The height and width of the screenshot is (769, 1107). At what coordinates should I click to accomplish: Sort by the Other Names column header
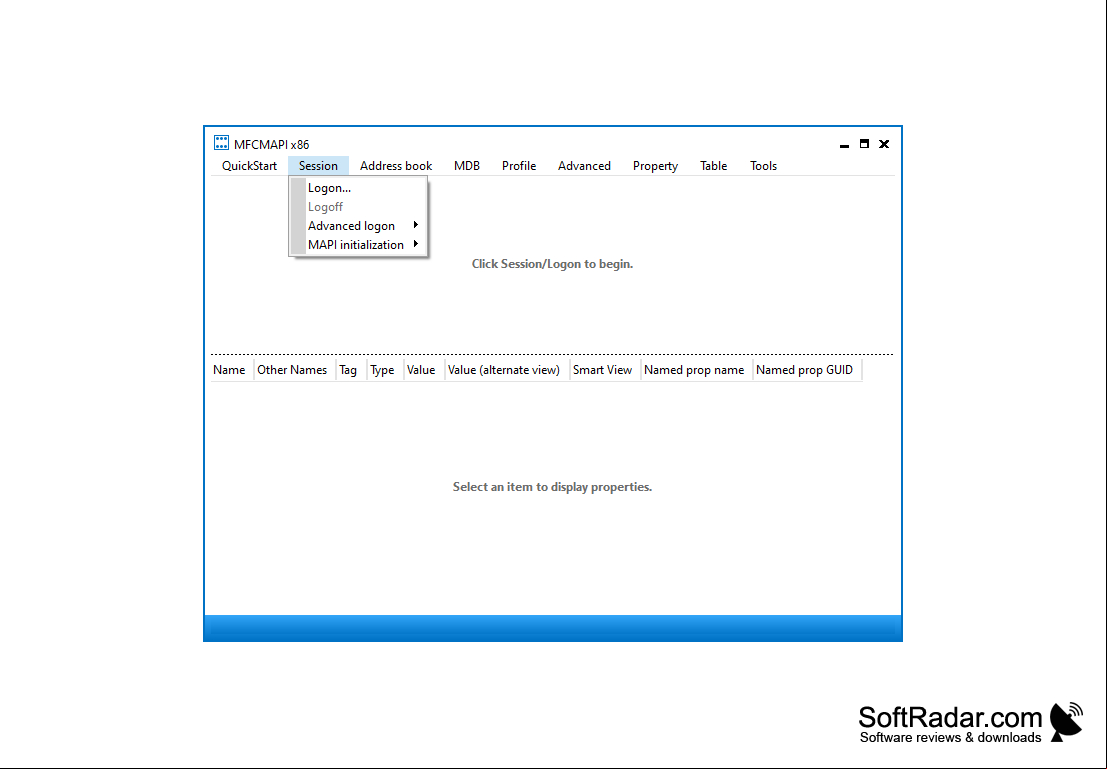tap(295, 370)
